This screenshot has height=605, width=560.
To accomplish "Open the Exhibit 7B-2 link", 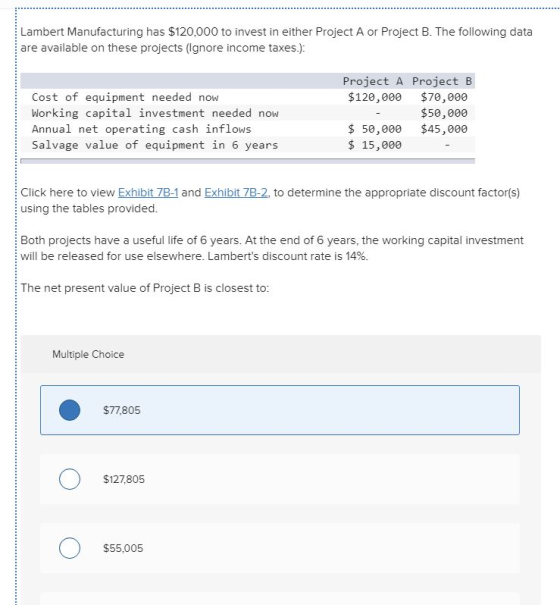I will [x=236, y=192].
